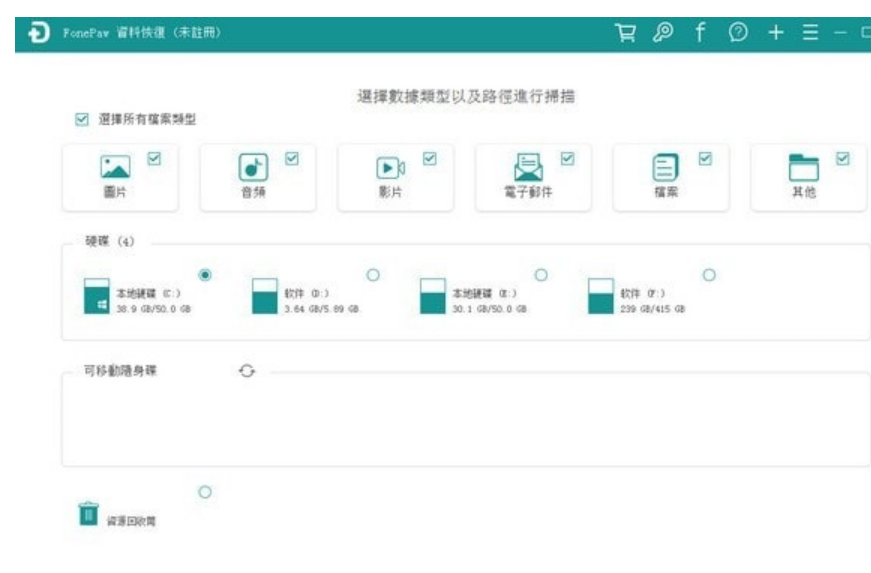Select the 軟件 (D:) drive radio button

pos(373,274)
